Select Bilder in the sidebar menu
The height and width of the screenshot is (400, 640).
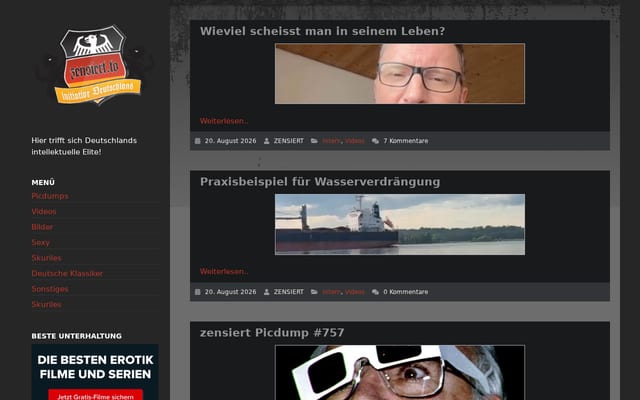coord(42,227)
